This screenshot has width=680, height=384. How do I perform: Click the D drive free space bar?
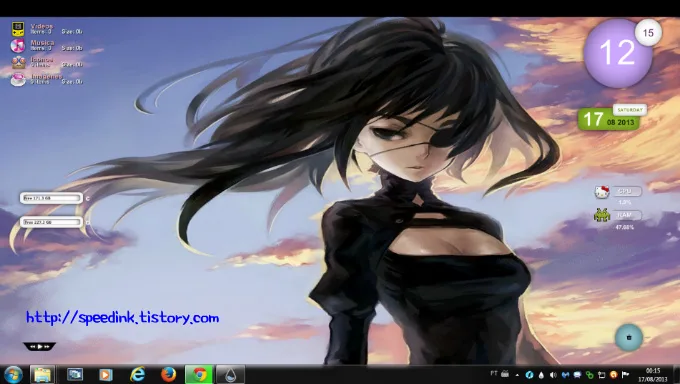(51, 222)
